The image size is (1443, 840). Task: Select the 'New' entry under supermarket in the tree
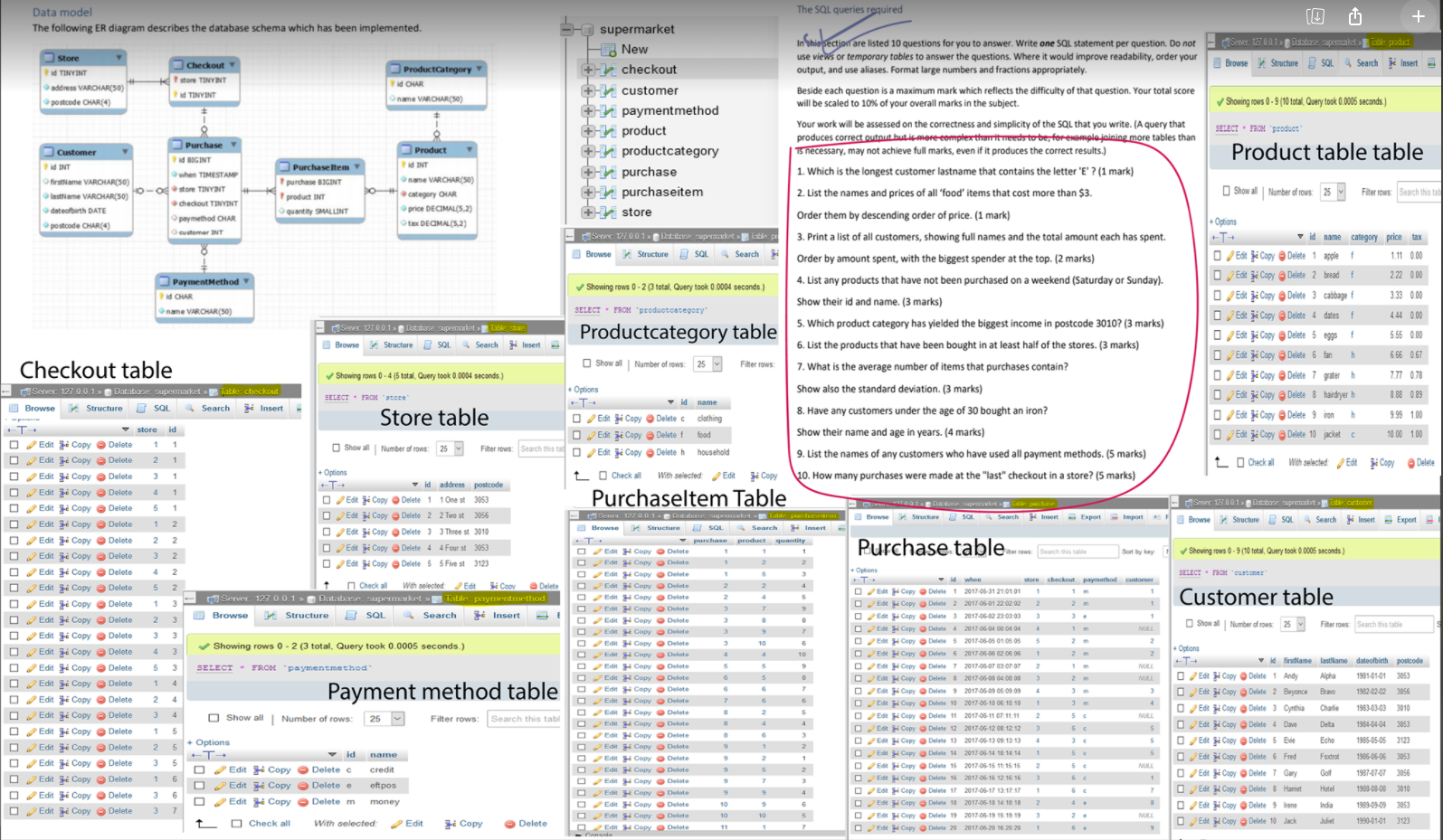coord(634,49)
